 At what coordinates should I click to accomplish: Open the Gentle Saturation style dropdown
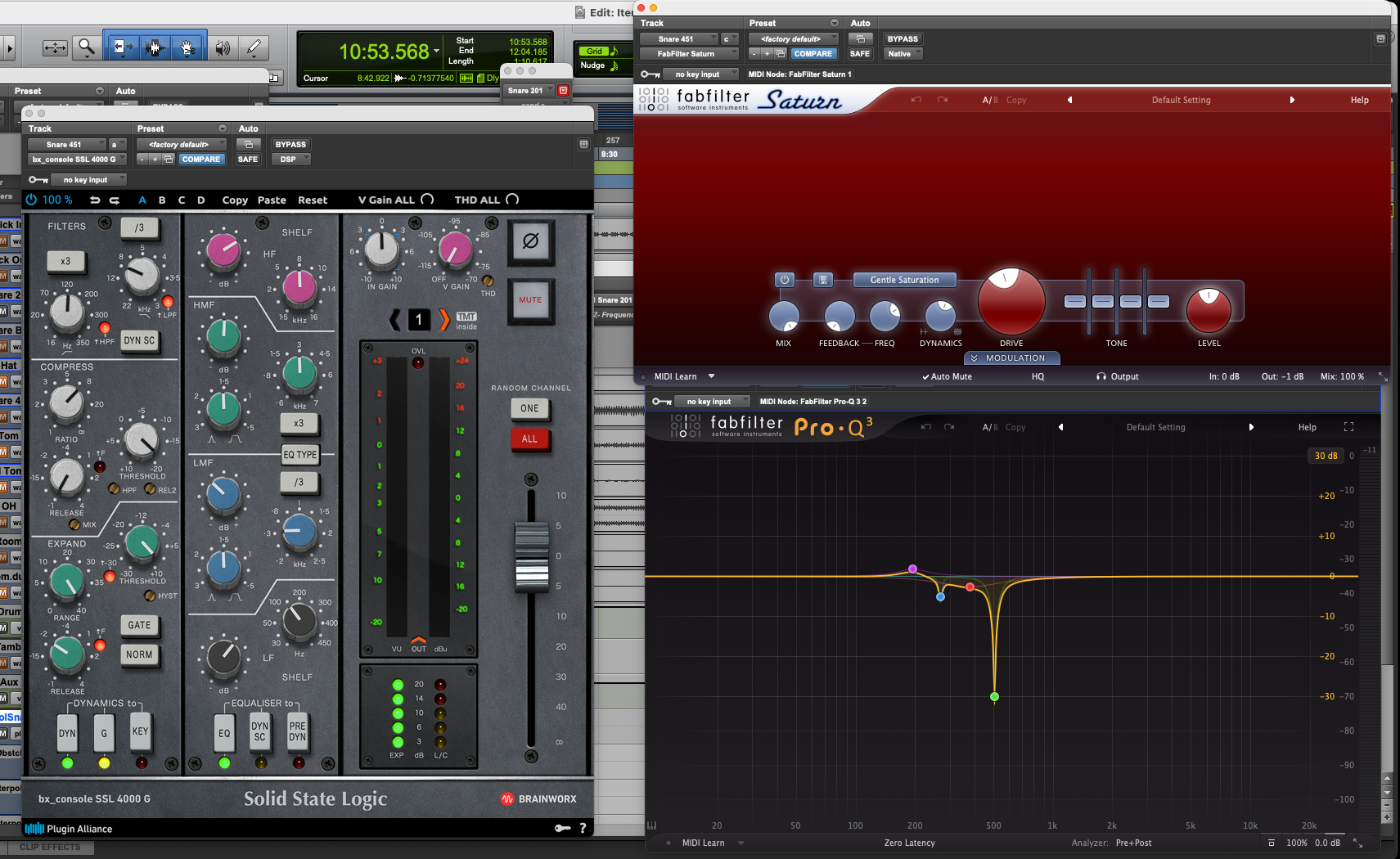pos(904,280)
